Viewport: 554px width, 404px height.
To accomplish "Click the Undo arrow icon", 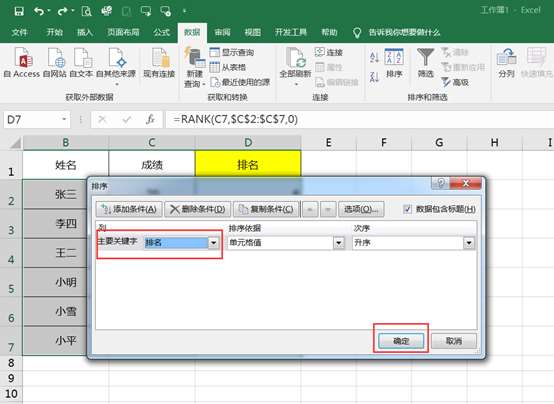I will pyautogui.click(x=39, y=11).
